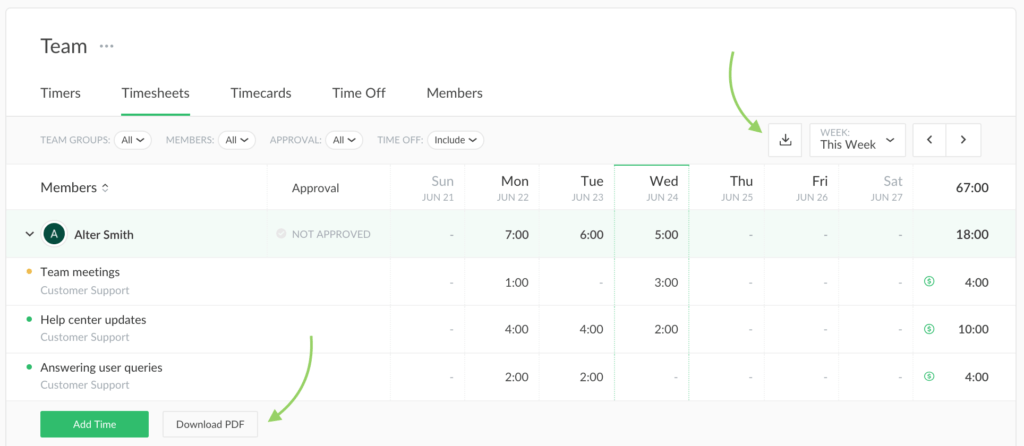Screen dimensions: 1024x446
Task: Click Answering user queries Tuesday 2:00 cell
Action: 592,377
